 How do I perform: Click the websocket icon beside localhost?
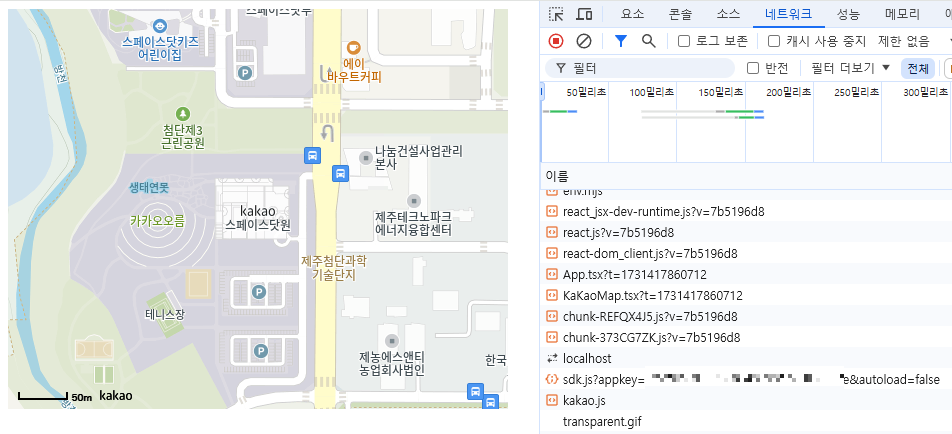(x=551, y=359)
